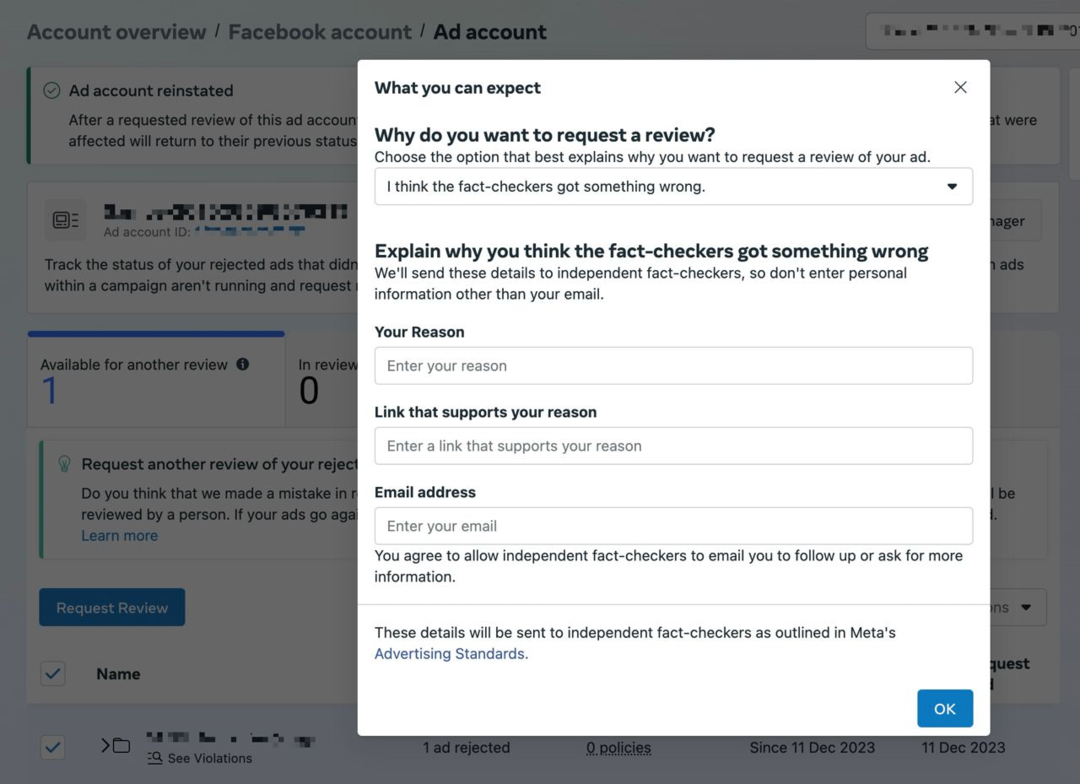This screenshot has width=1080, height=784.
Task: Click the Email address field
Action: pyautogui.click(x=673, y=526)
